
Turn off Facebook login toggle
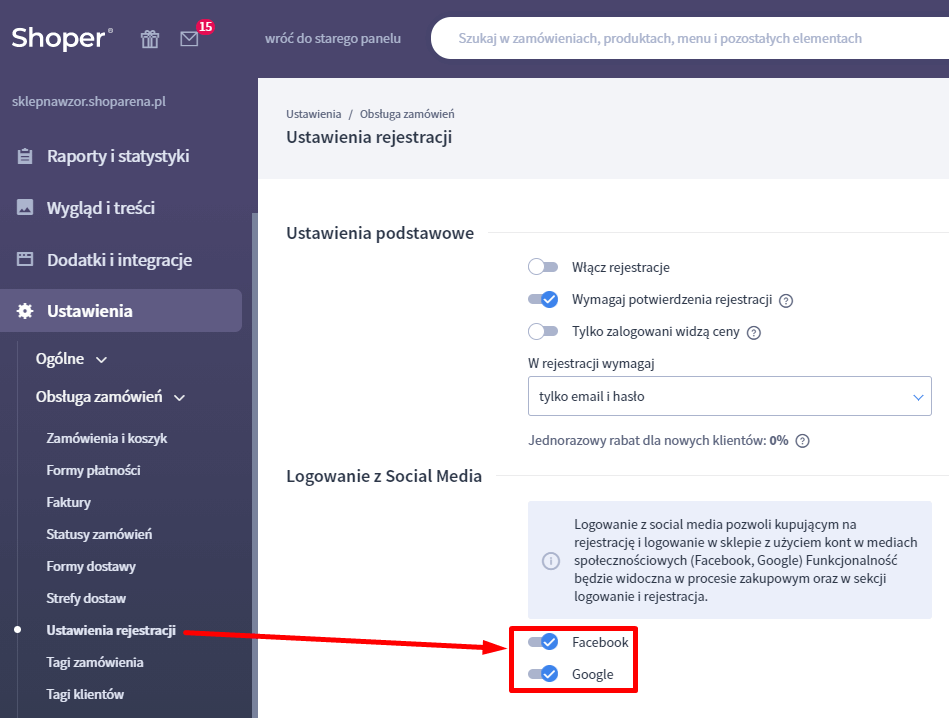tap(543, 642)
